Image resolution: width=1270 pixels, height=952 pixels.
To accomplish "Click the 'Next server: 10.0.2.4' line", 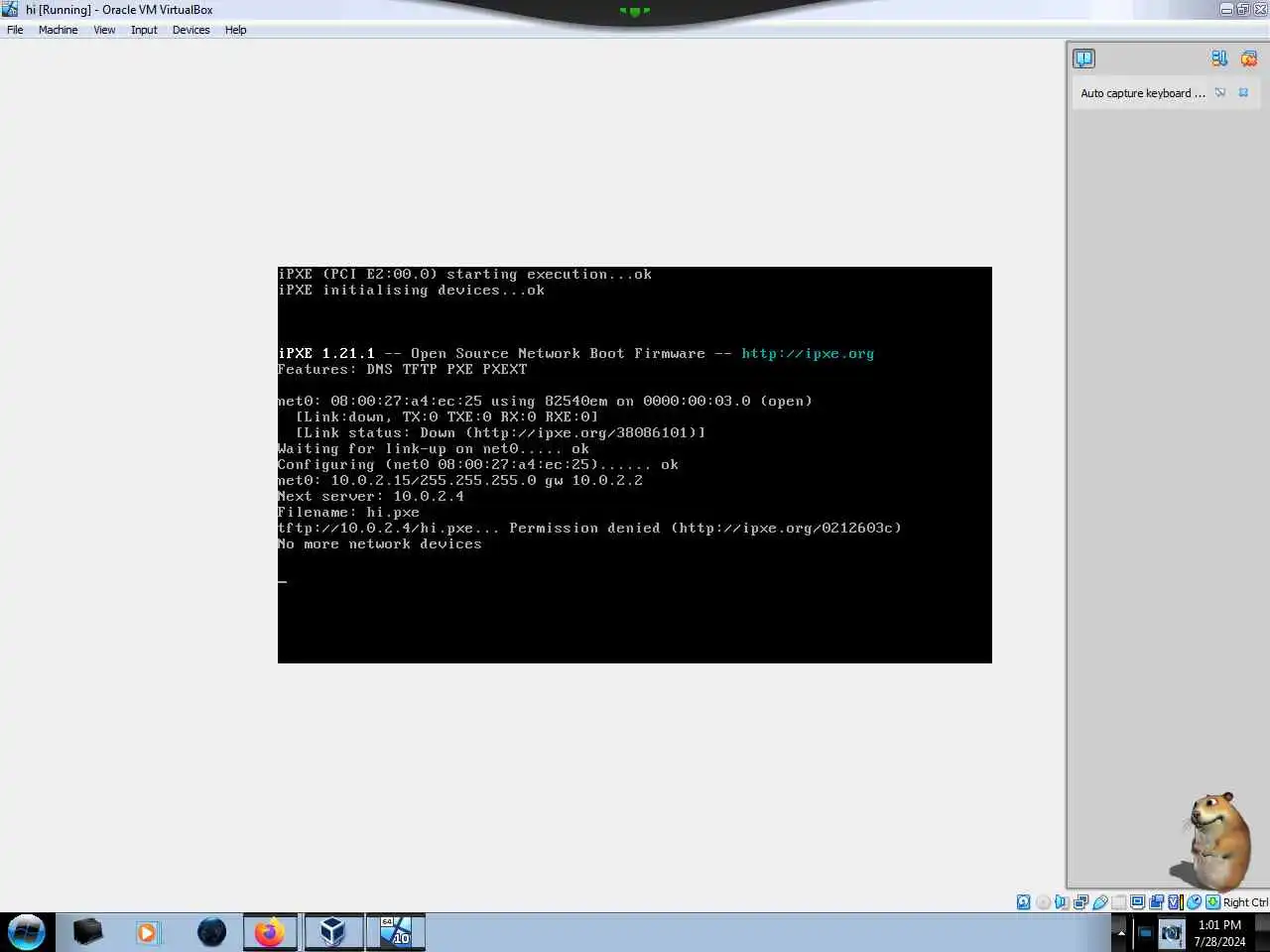I will click(371, 496).
